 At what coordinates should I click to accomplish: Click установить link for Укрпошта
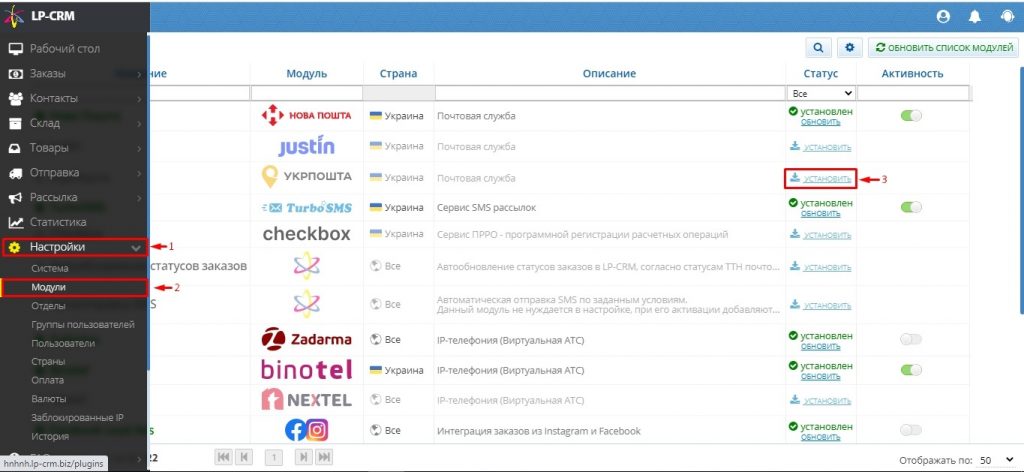[x=821, y=178]
